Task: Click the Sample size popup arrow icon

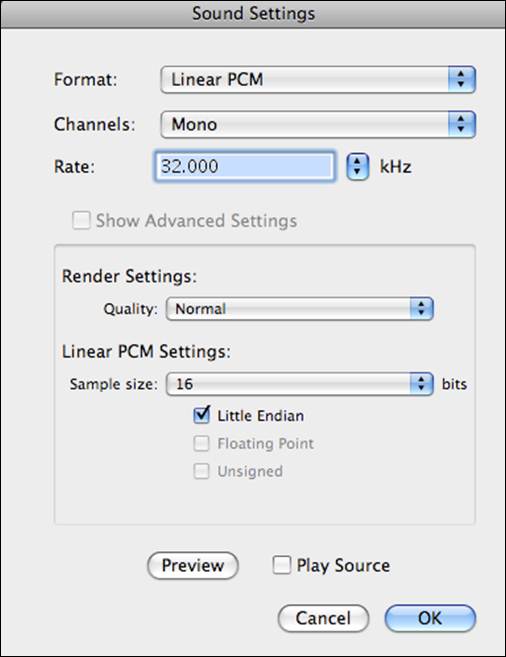Action: coord(421,384)
